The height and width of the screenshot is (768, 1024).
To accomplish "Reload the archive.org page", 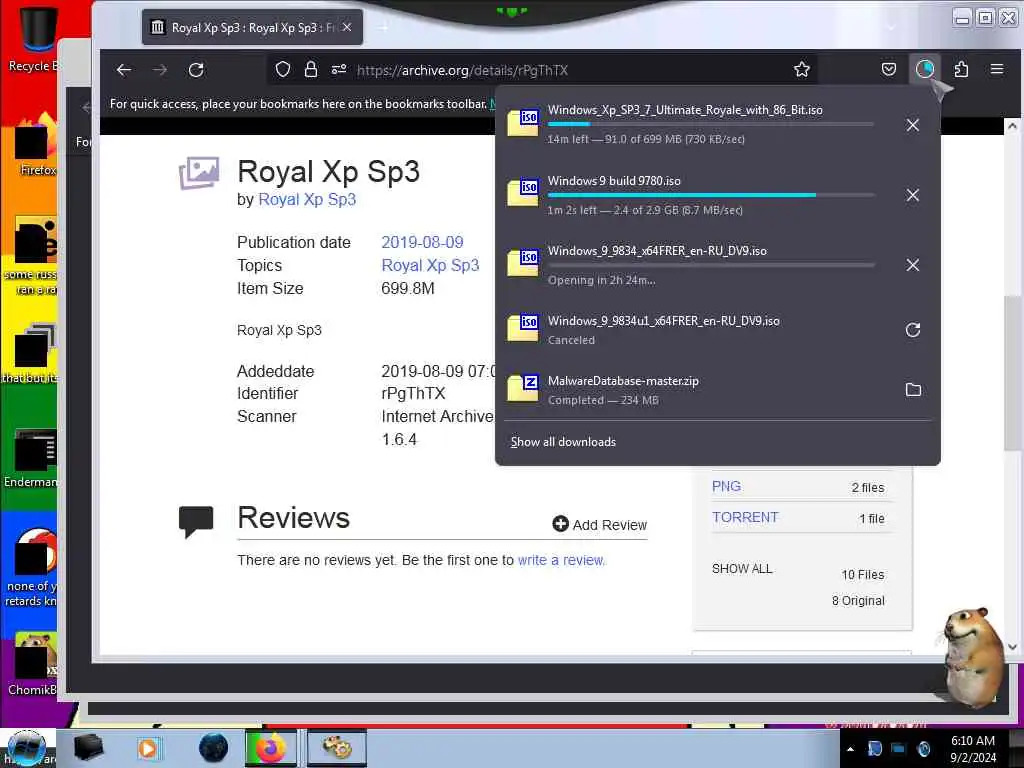I will (x=196, y=70).
